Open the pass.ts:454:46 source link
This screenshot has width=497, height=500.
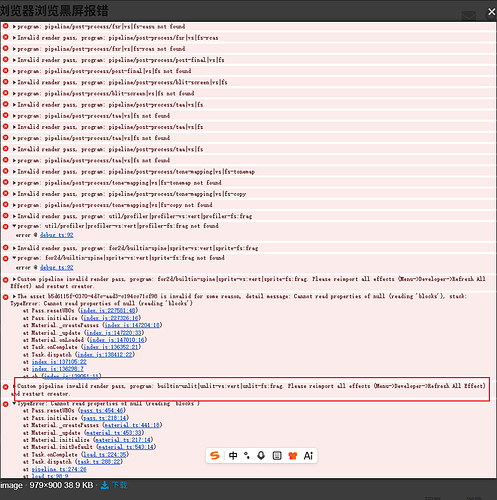pos(102,411)
